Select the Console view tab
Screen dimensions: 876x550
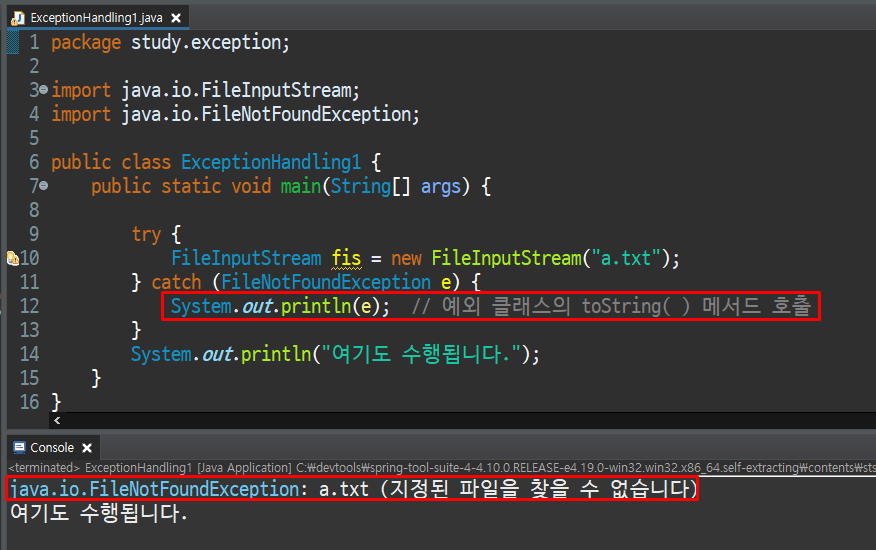(52, 448)
